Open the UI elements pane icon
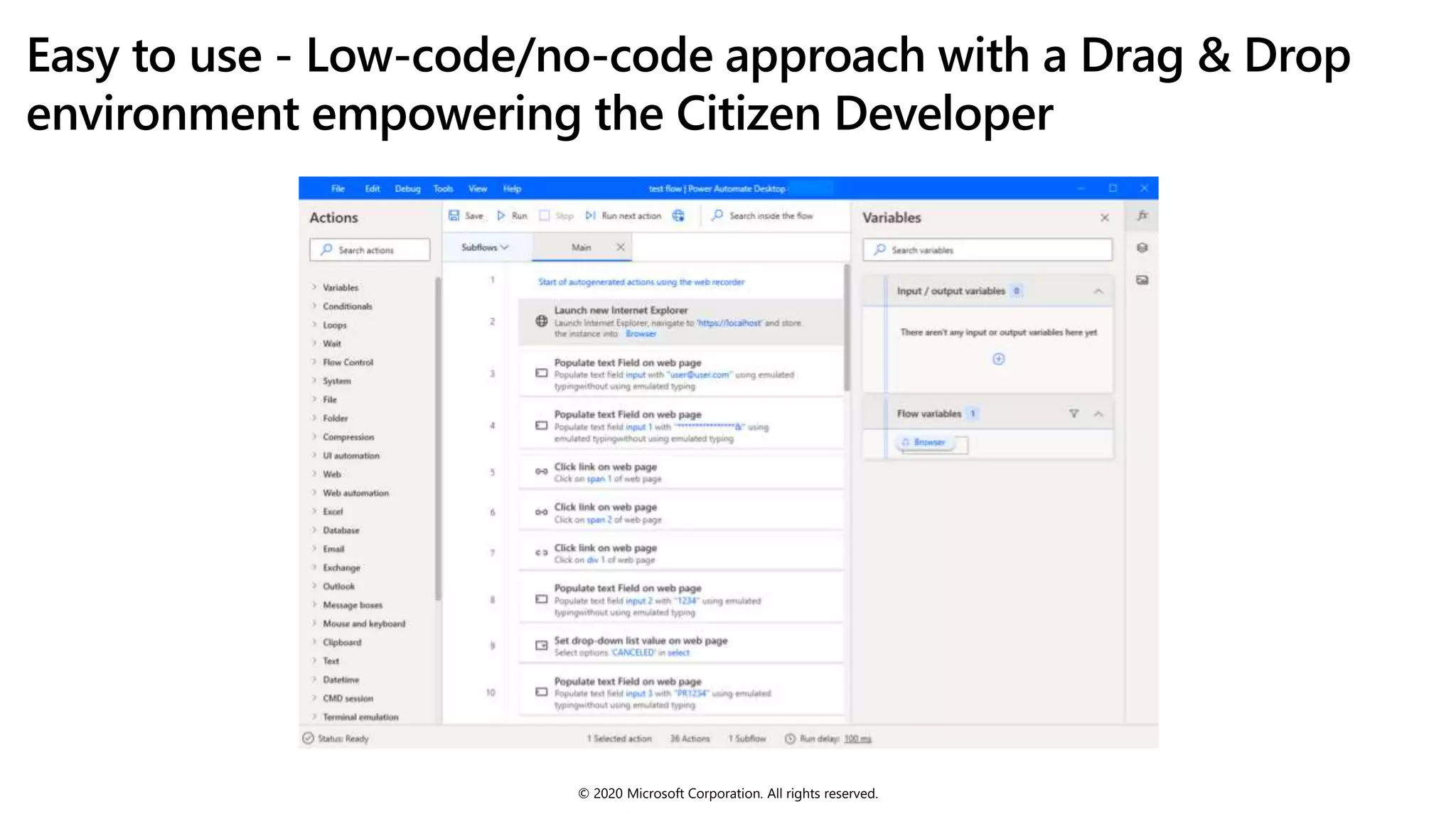 [1142, 248]
